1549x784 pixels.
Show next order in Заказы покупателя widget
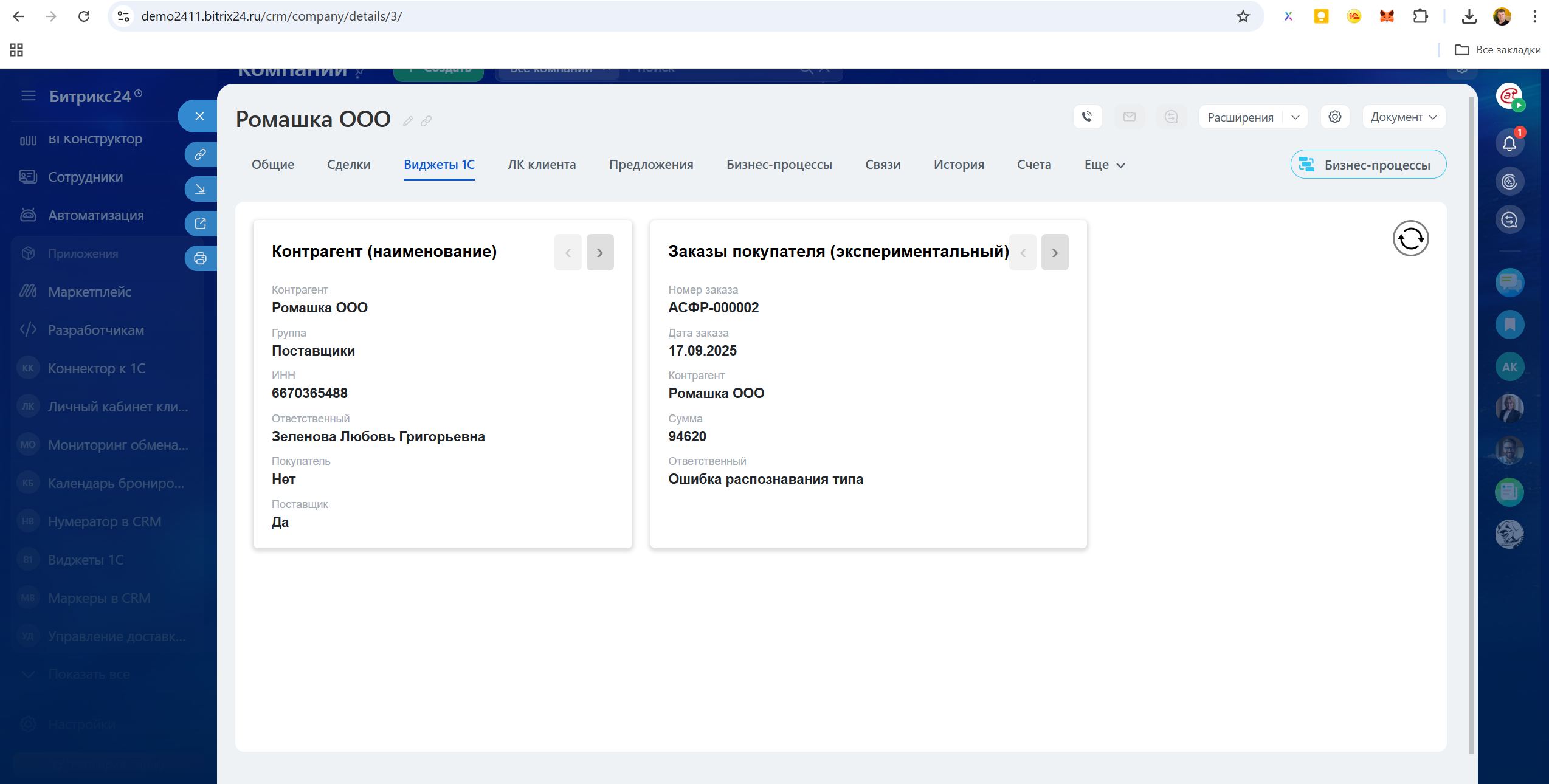pyautogui.click(x=1054, y=252)
